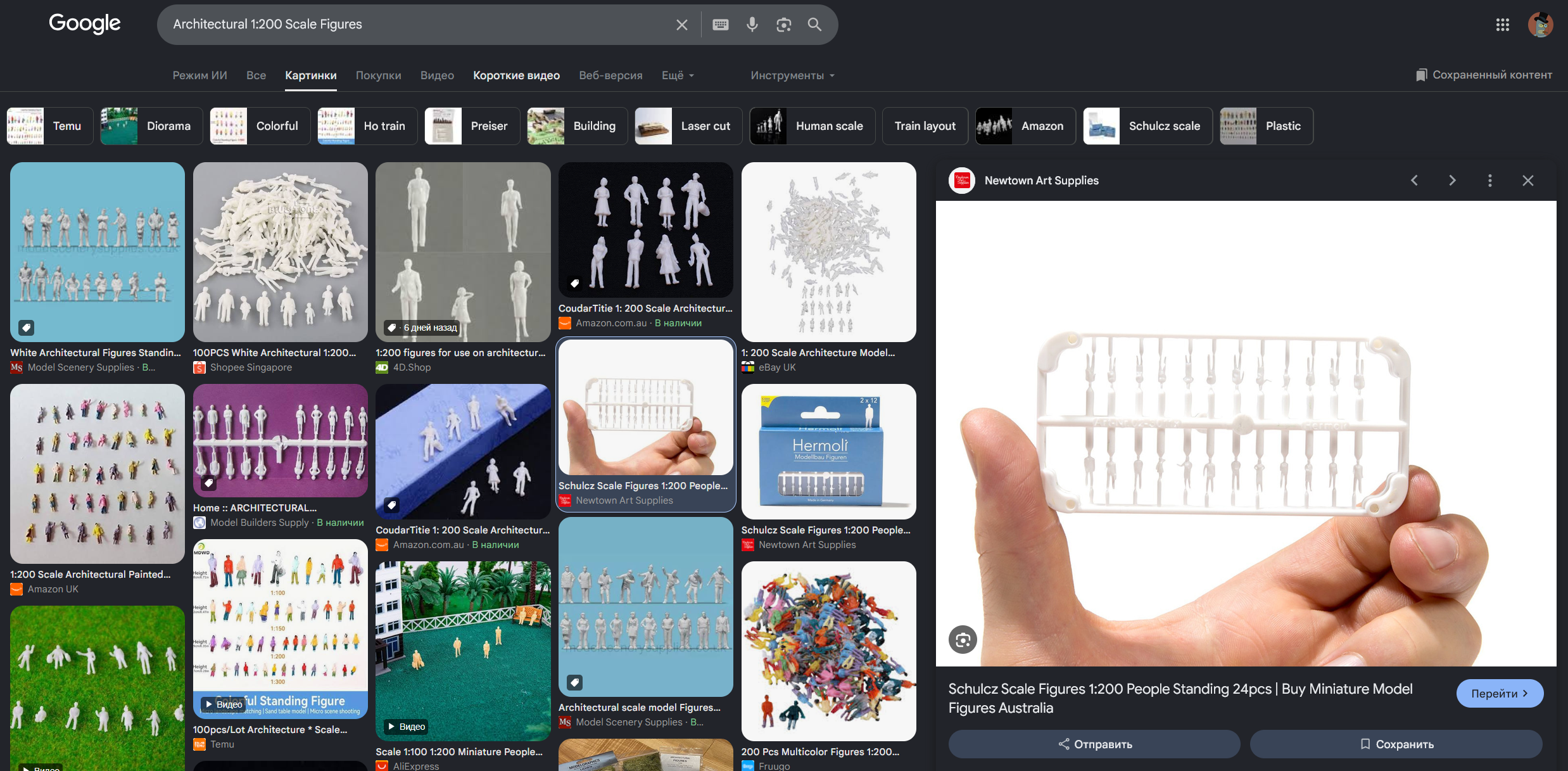Viewport: 1568px width, 771px height.
Task: Open the AliExpress miniature people video thumbnail
Action: (463, 651)
